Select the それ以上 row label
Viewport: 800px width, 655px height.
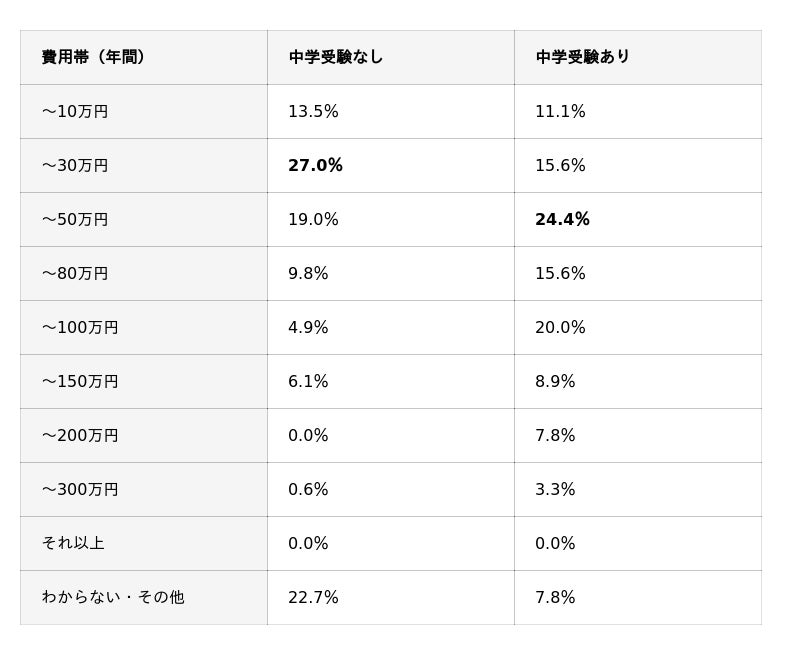pos(73,544)
